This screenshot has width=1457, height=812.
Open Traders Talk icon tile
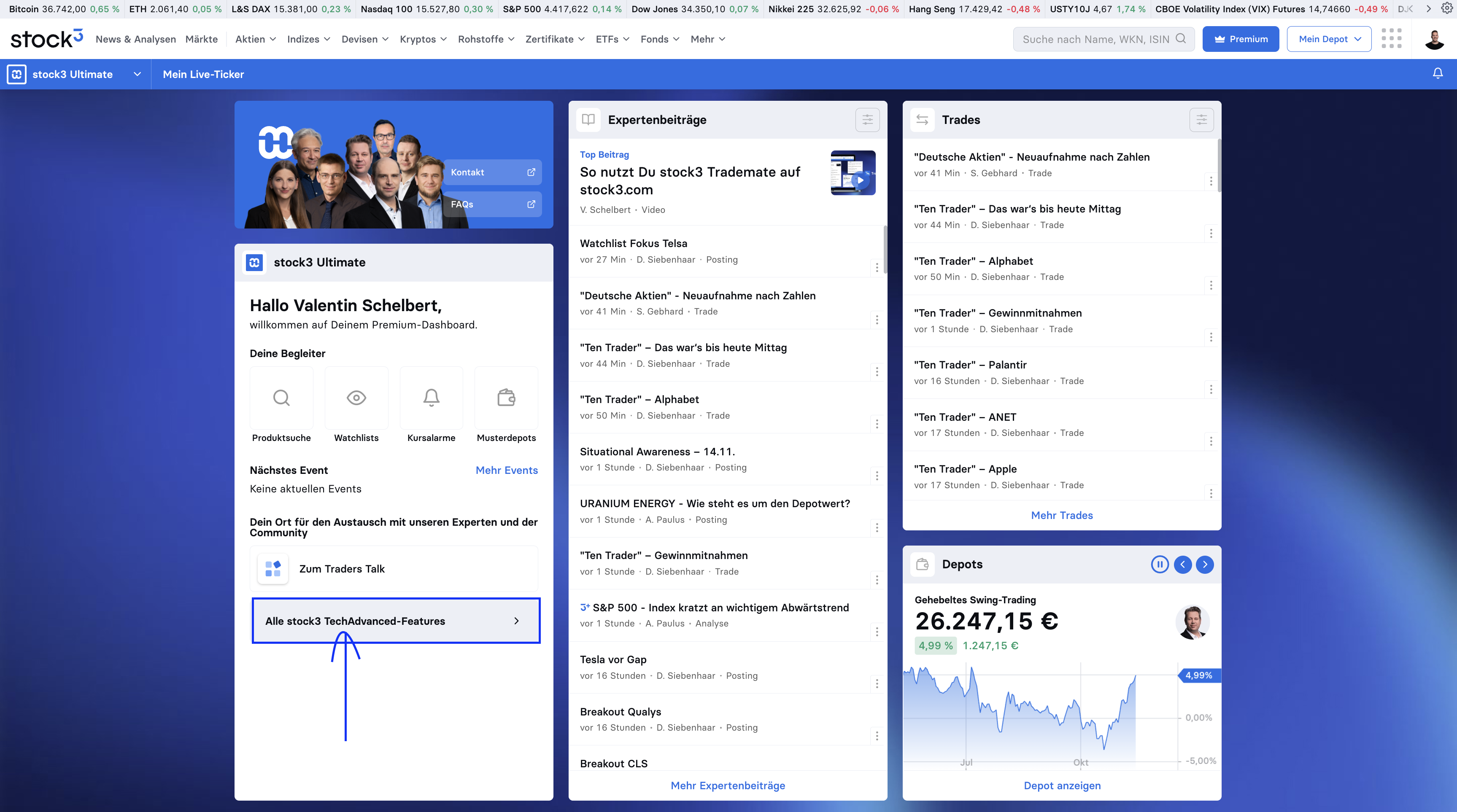point(273,568)
